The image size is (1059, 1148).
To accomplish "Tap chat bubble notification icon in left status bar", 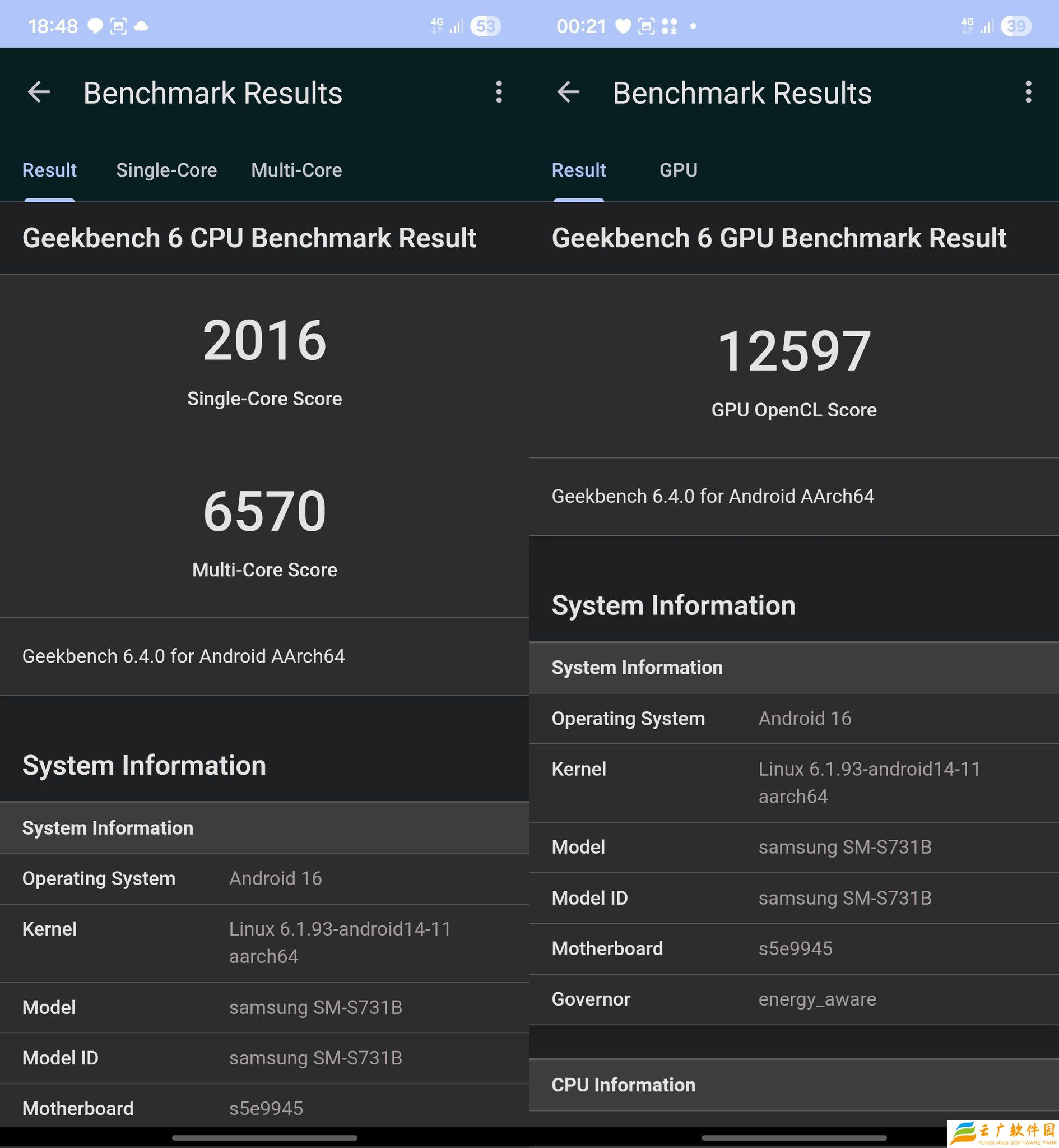I will click(x=95, y=26).
